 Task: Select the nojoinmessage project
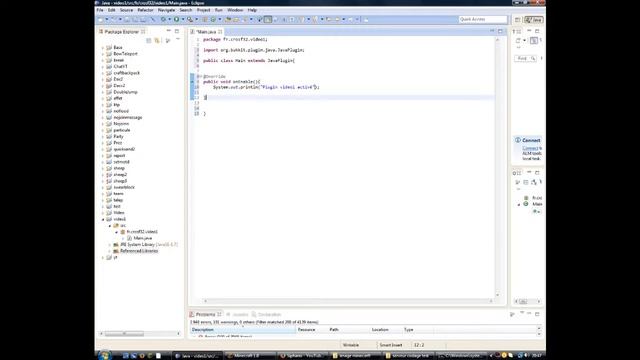128,117
